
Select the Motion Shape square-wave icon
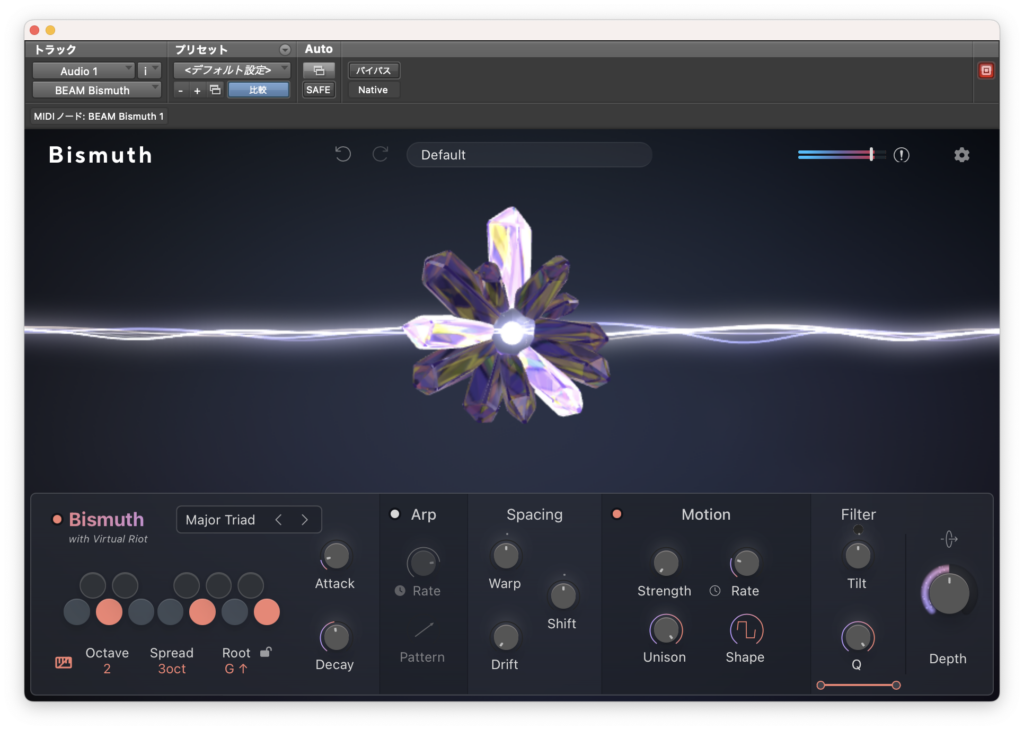pos(746,630)
